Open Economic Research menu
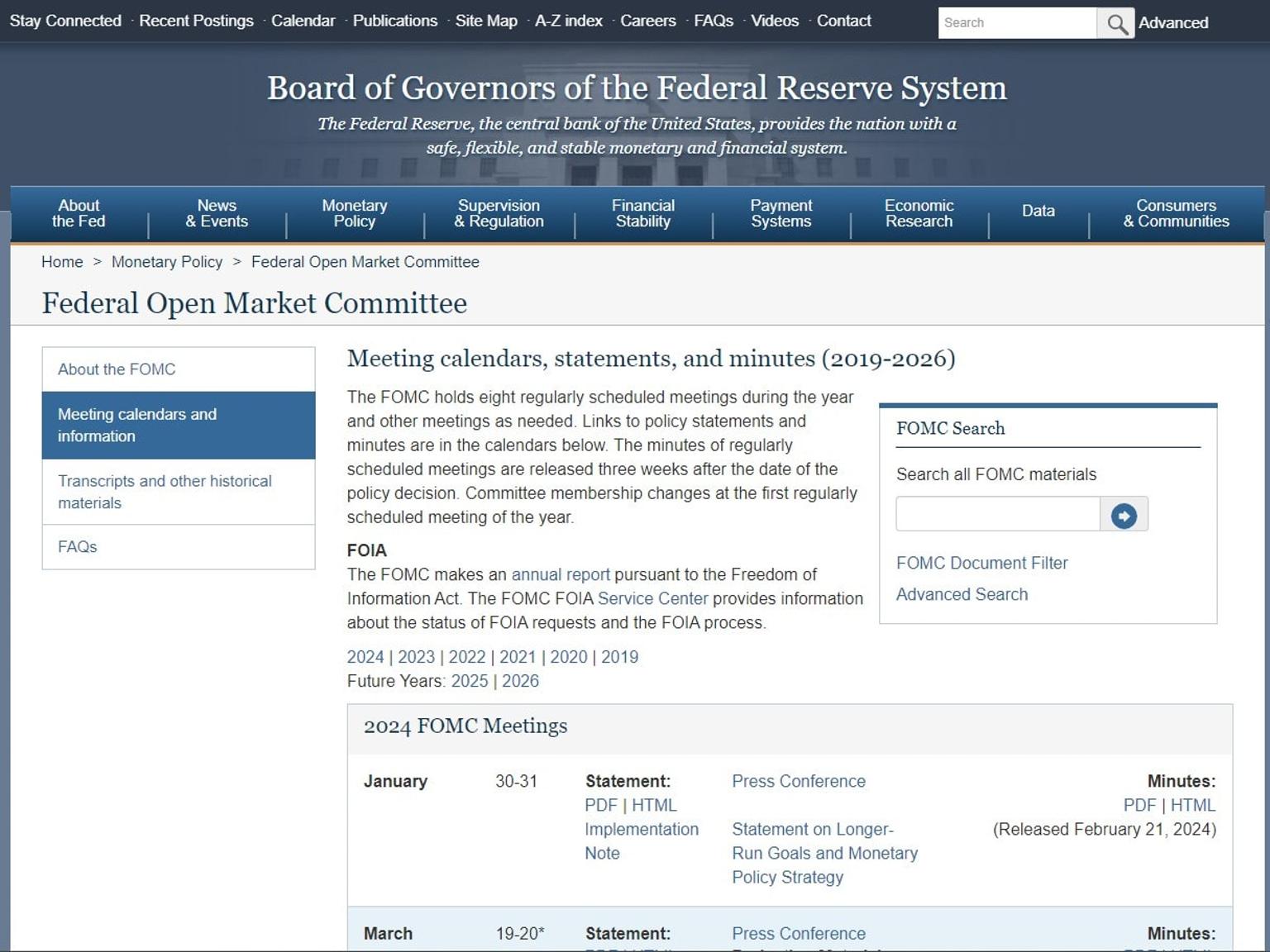1270x952 pixels. click(x=919, y=213)
